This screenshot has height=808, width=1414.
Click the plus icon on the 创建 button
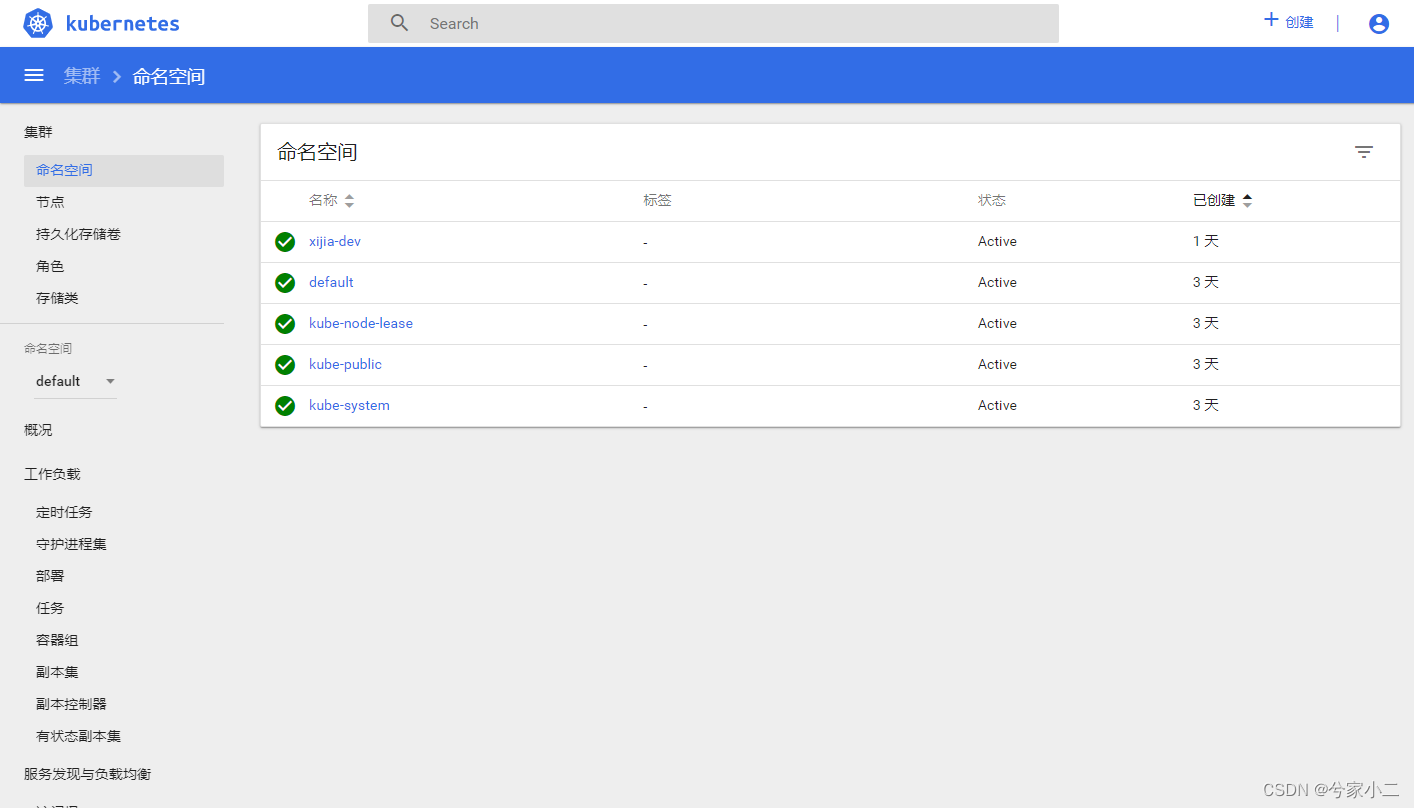(x=1270, y=18)
